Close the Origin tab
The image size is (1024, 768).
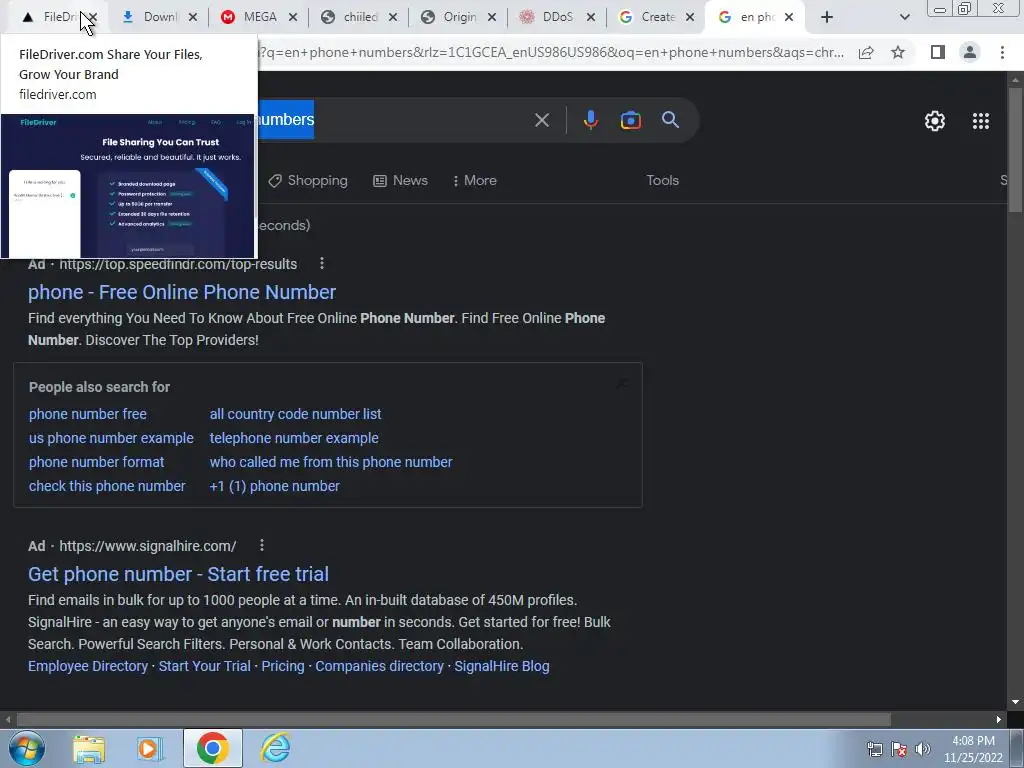click(492, 18)
